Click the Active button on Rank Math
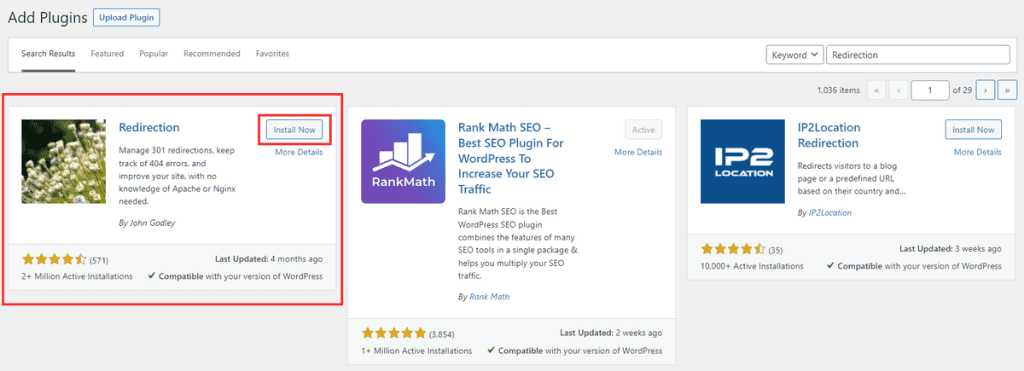1024x371 pixels. coord(643,130)
